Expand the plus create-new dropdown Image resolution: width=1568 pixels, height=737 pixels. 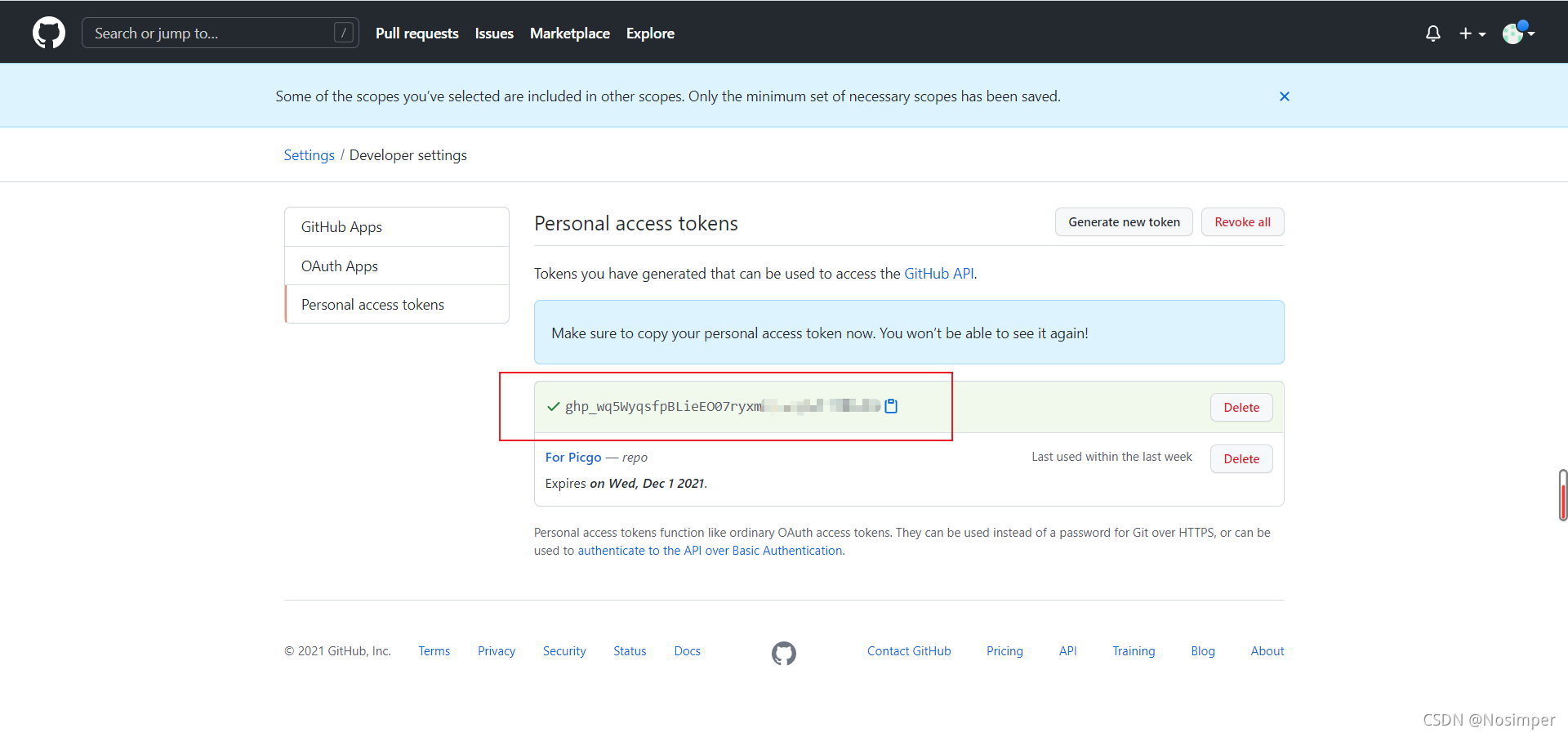(1472, 33)
